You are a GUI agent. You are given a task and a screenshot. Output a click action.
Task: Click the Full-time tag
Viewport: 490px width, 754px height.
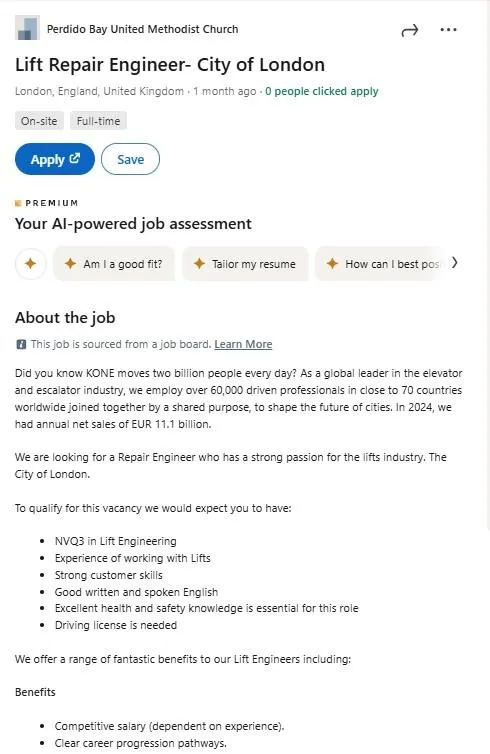(x=99, y=121)
